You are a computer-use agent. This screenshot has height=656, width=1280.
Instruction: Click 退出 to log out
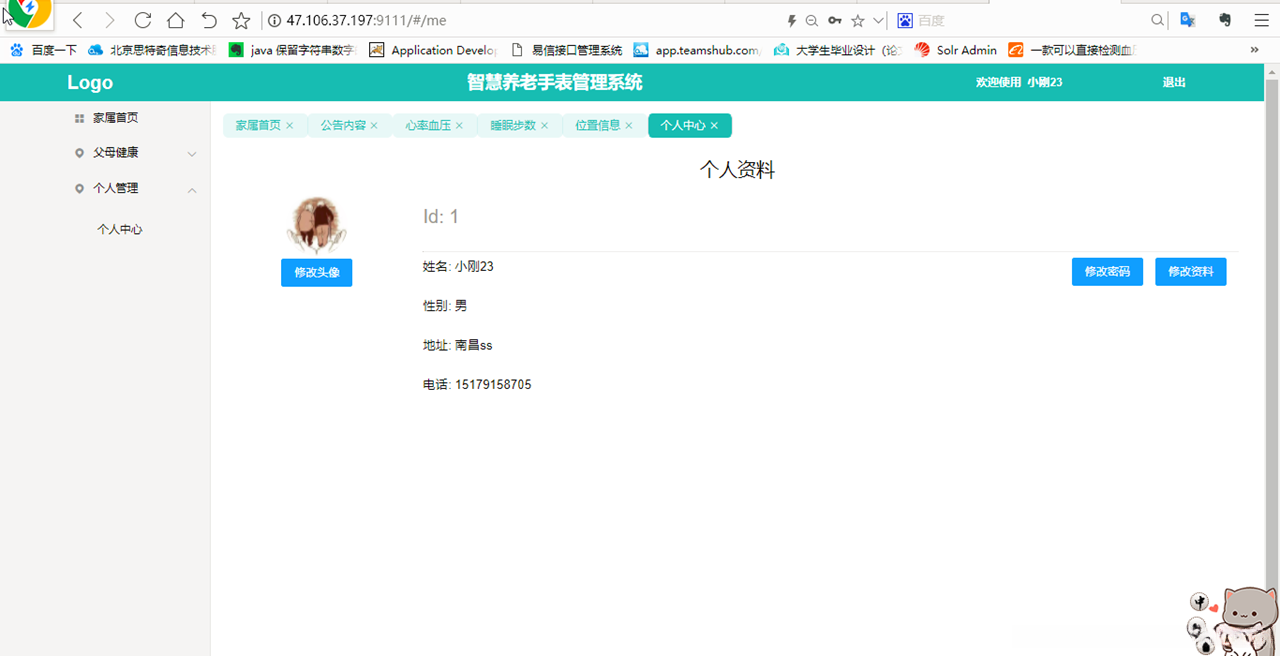[1172, 83]
